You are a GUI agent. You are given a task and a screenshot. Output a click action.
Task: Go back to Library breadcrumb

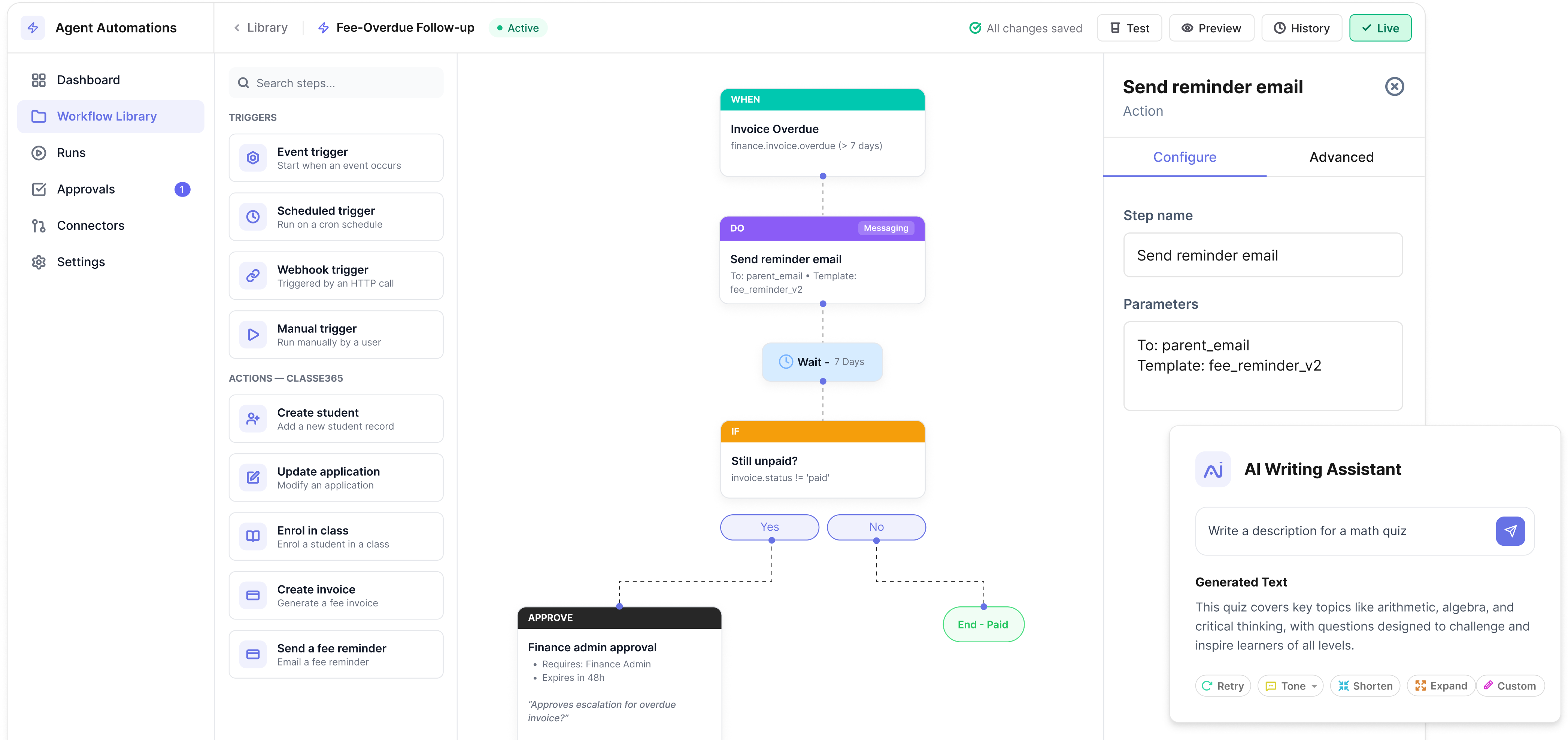261,28
